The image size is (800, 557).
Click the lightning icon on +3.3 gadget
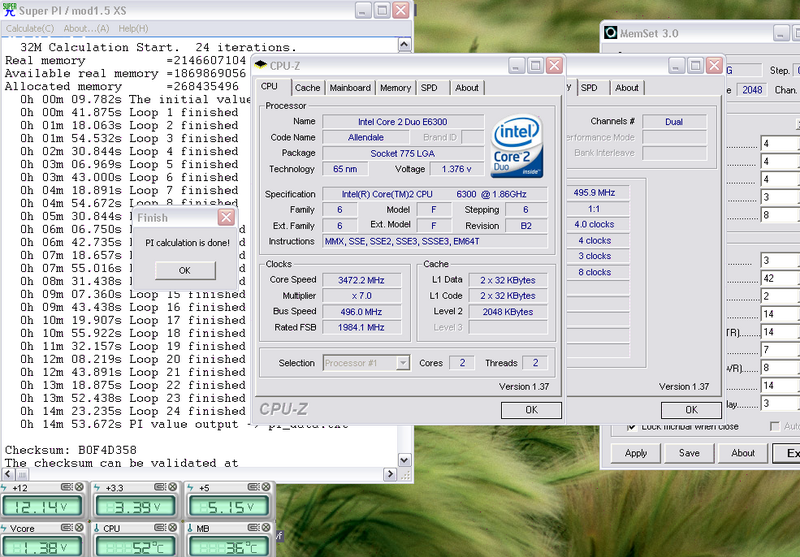coord(97,488)
